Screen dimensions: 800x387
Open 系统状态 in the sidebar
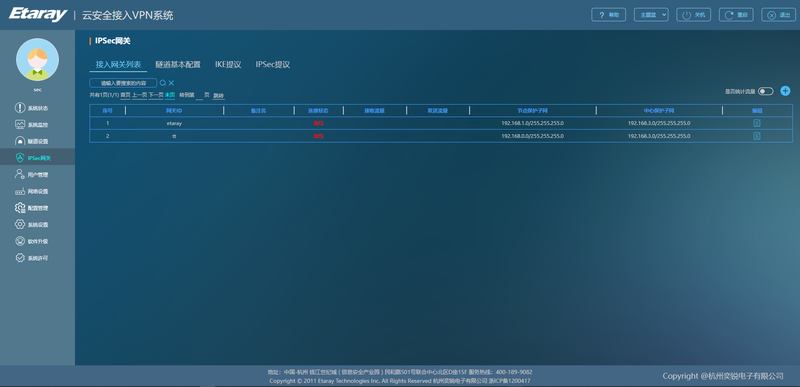pos(32,108)
